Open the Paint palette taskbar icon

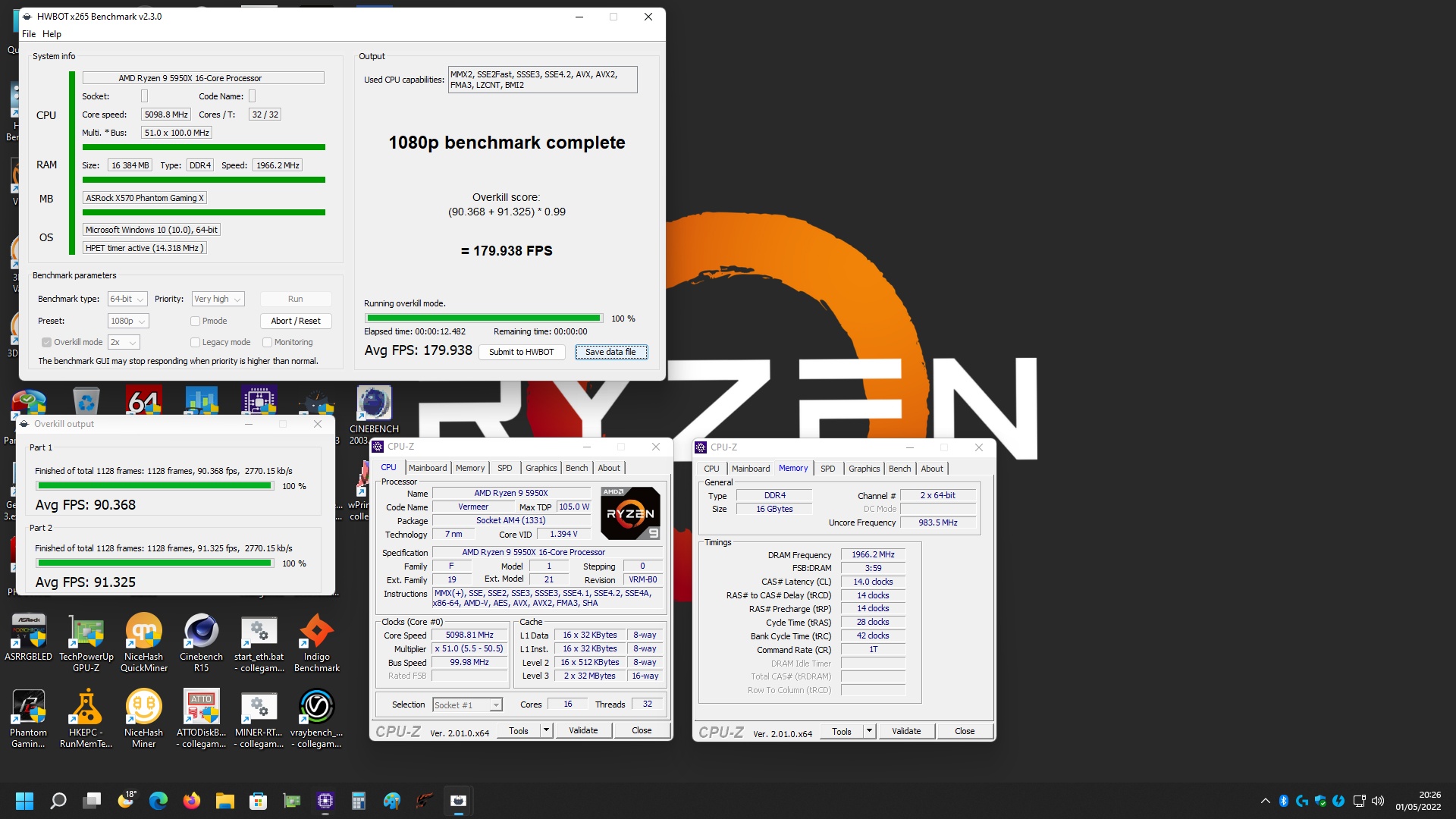(392, 801)
